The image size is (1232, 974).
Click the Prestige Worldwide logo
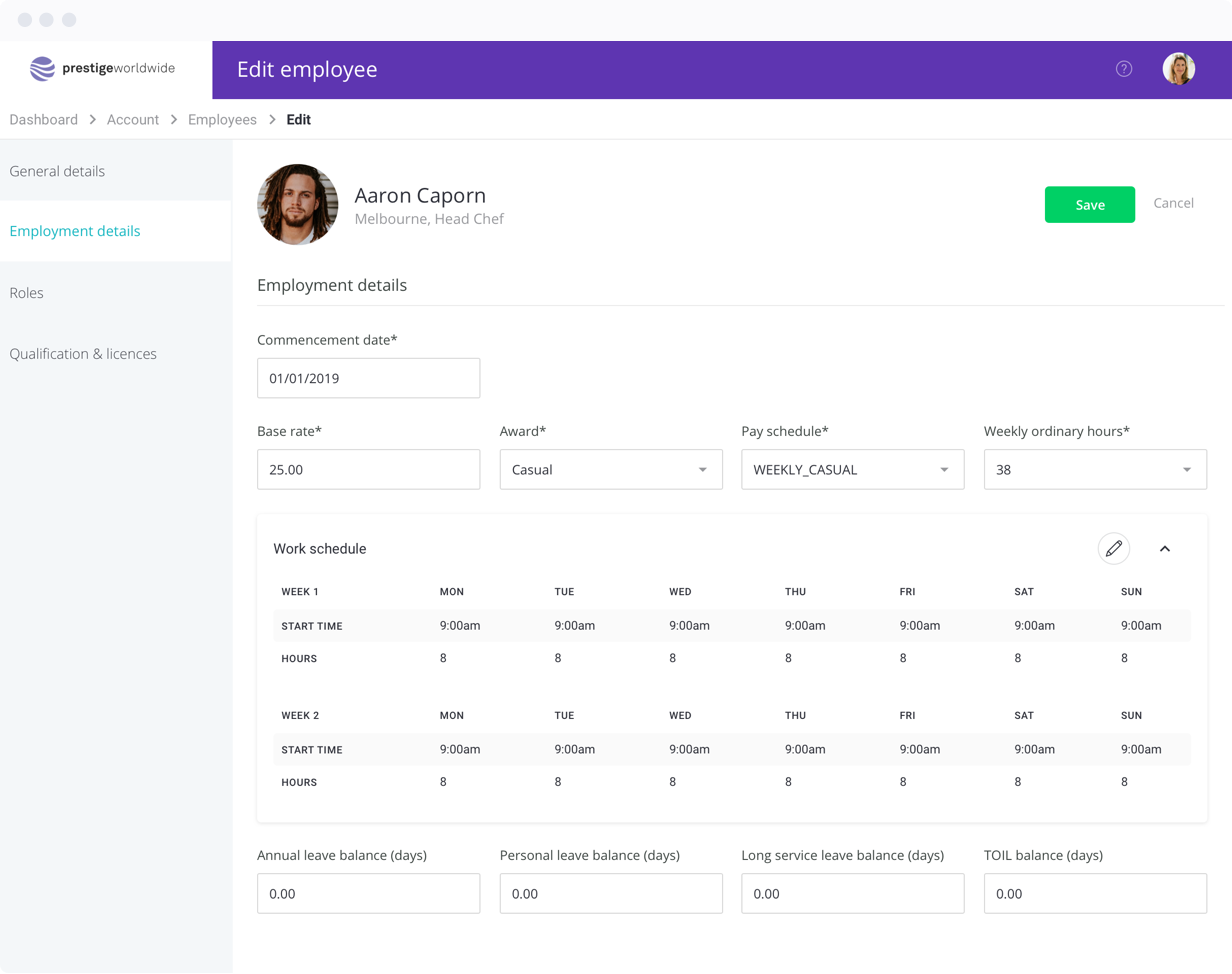[102, 68]
